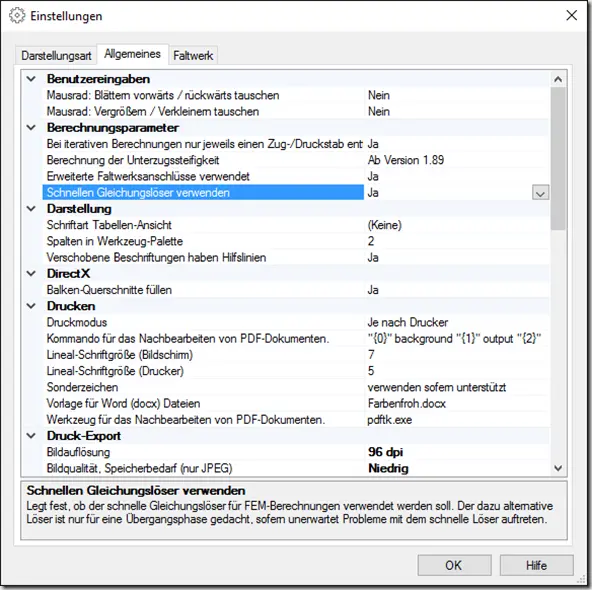This screenshot has height=590, width=592.
Task: Click the scroll down arrow of property list
Action: pos(558,468)
